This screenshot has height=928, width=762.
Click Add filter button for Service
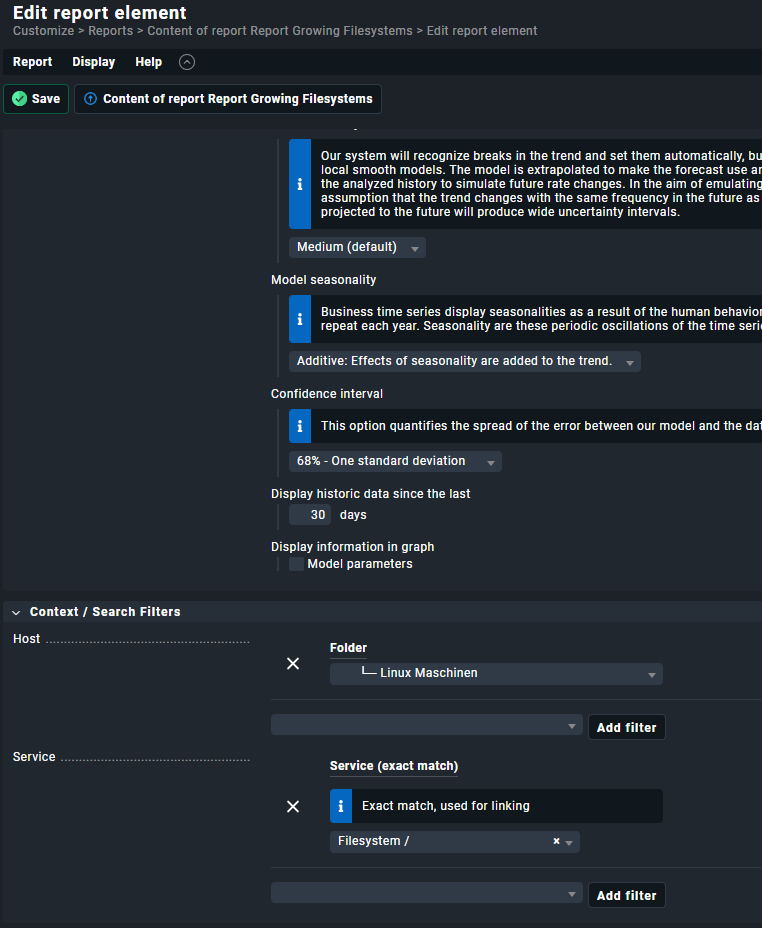(x=626, y=896)
